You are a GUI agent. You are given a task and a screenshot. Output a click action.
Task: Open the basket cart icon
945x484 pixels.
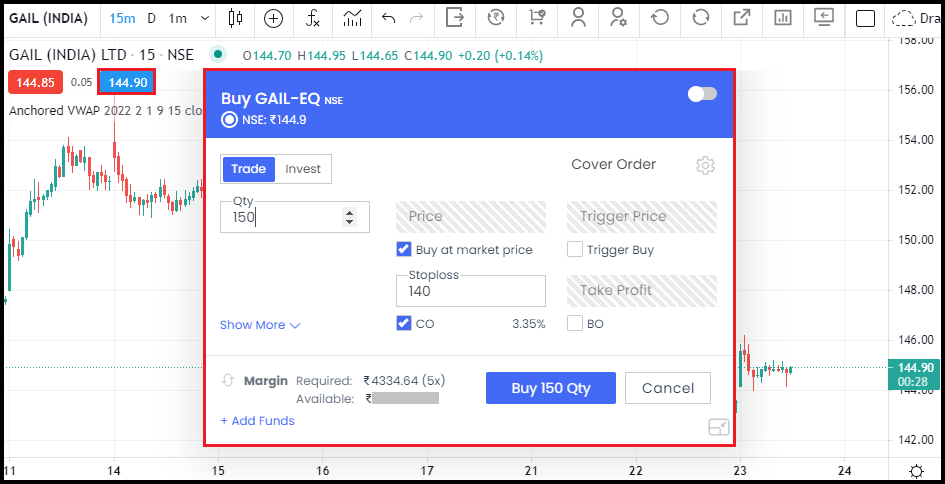537,17
